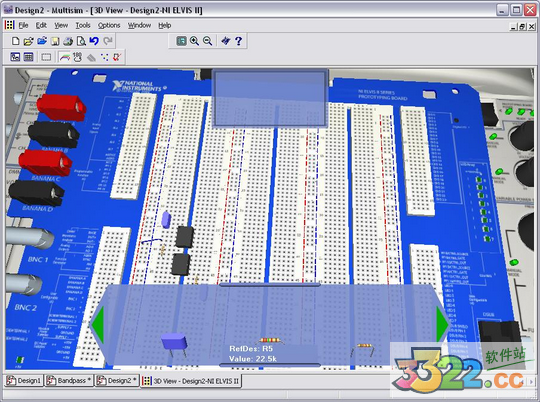This screenshot has width=540, height=402.
Task: Zoom in using magnifier plus icon
Action: pyautogui.click(x=194, y=41)
